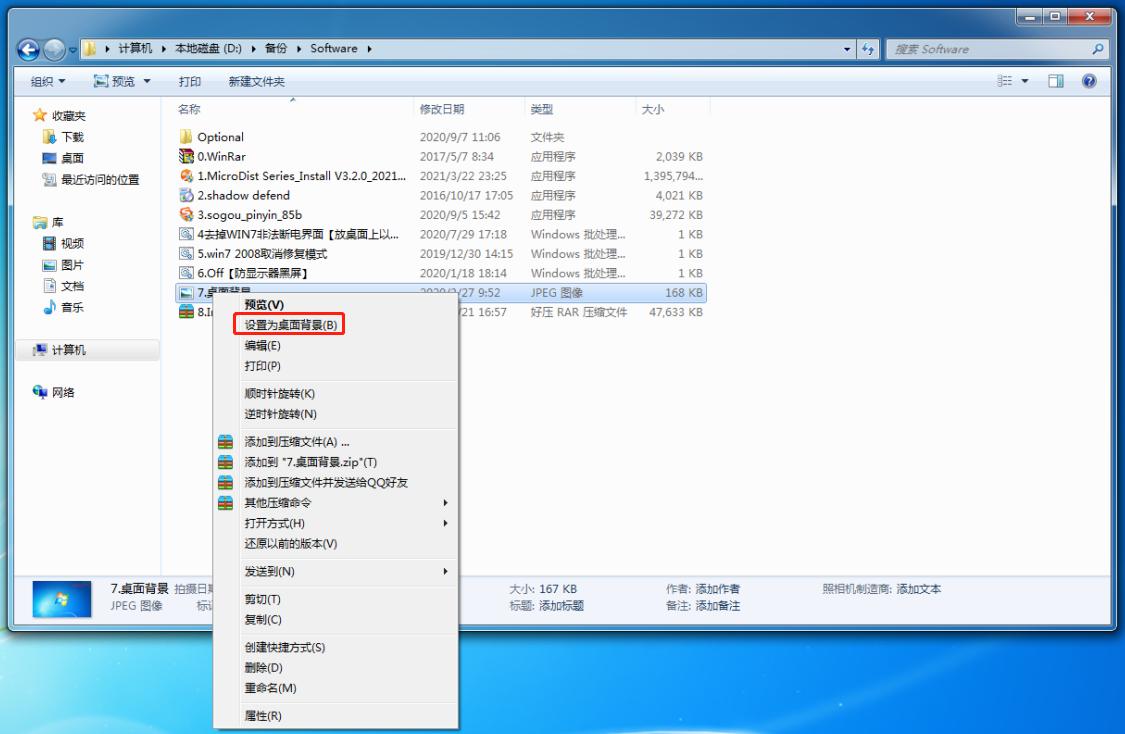Select 属性(R) in the context menu
Image resolution: width=1125 pixels, height=734 pixels.
click(x=263, y=716)
